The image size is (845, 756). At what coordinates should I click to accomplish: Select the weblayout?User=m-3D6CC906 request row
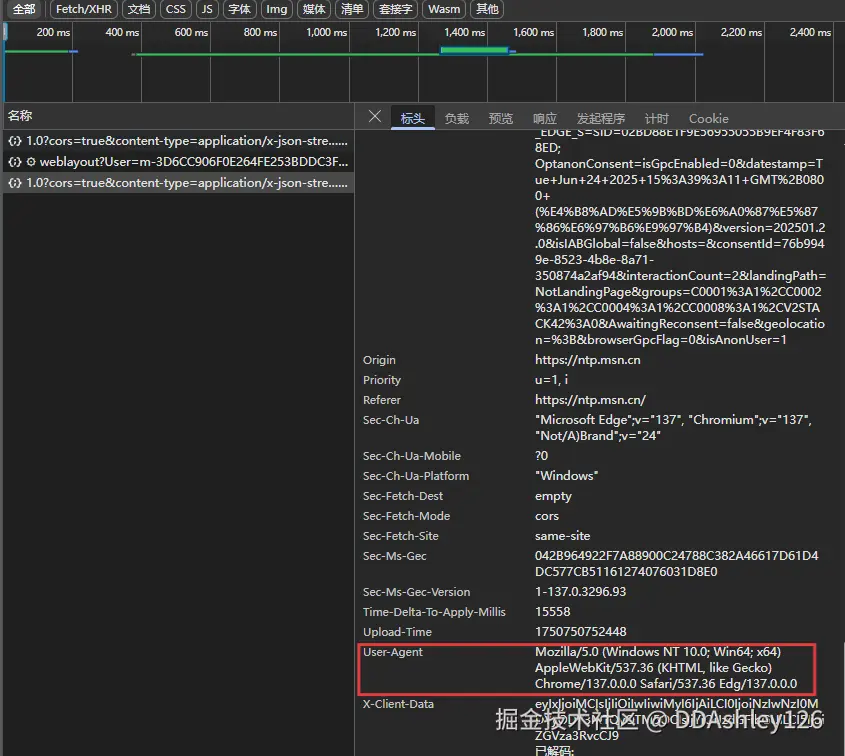(x=178, y=162)
